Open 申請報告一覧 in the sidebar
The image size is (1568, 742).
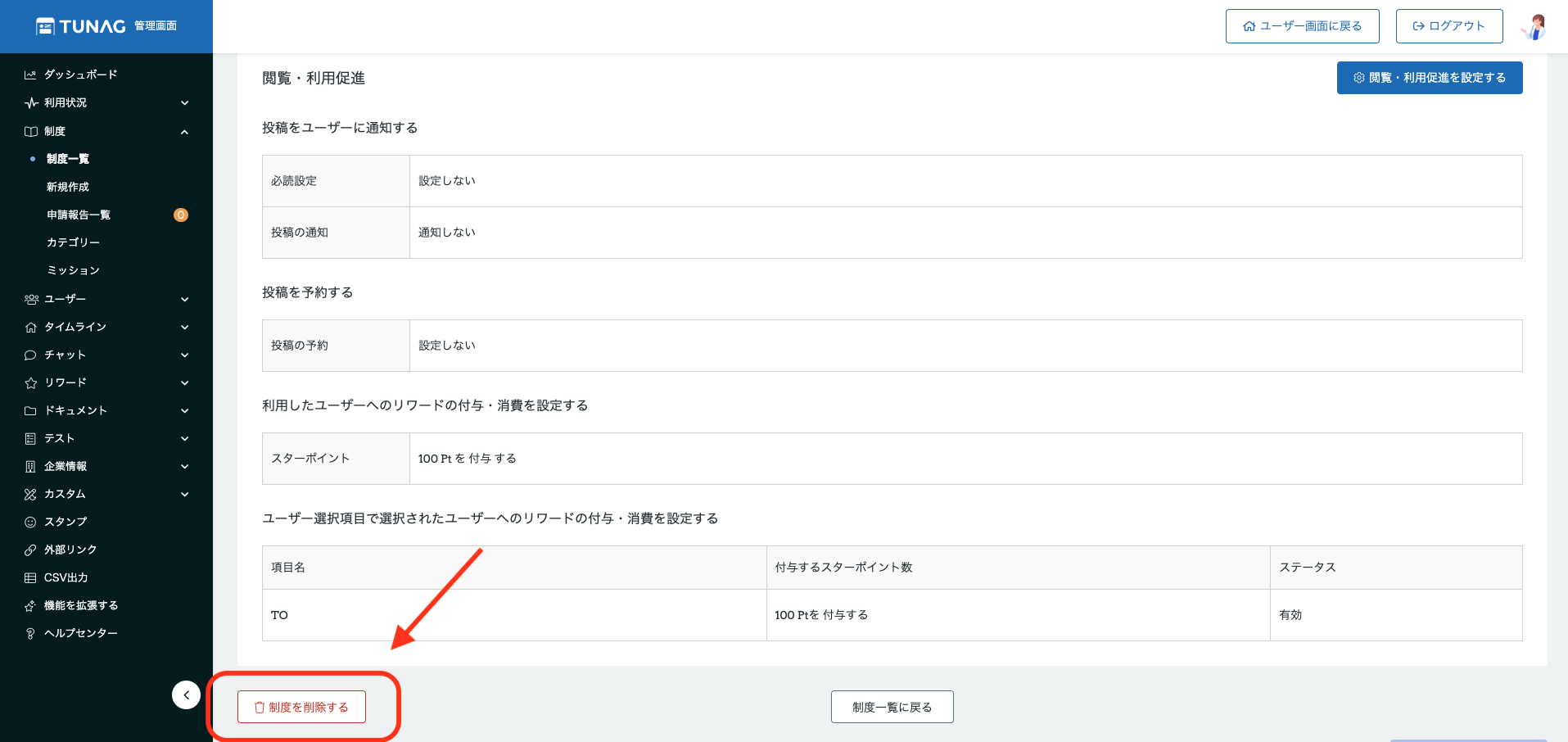pyautogui.click(x=79, y=215)
